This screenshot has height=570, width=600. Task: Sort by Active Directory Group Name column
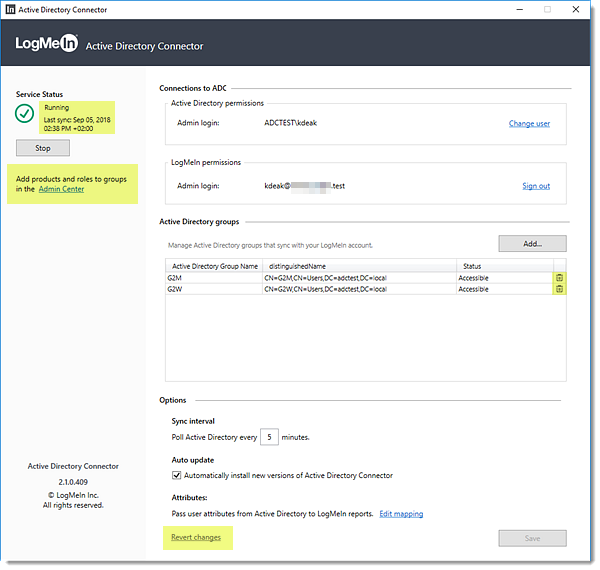pos(214,266)
